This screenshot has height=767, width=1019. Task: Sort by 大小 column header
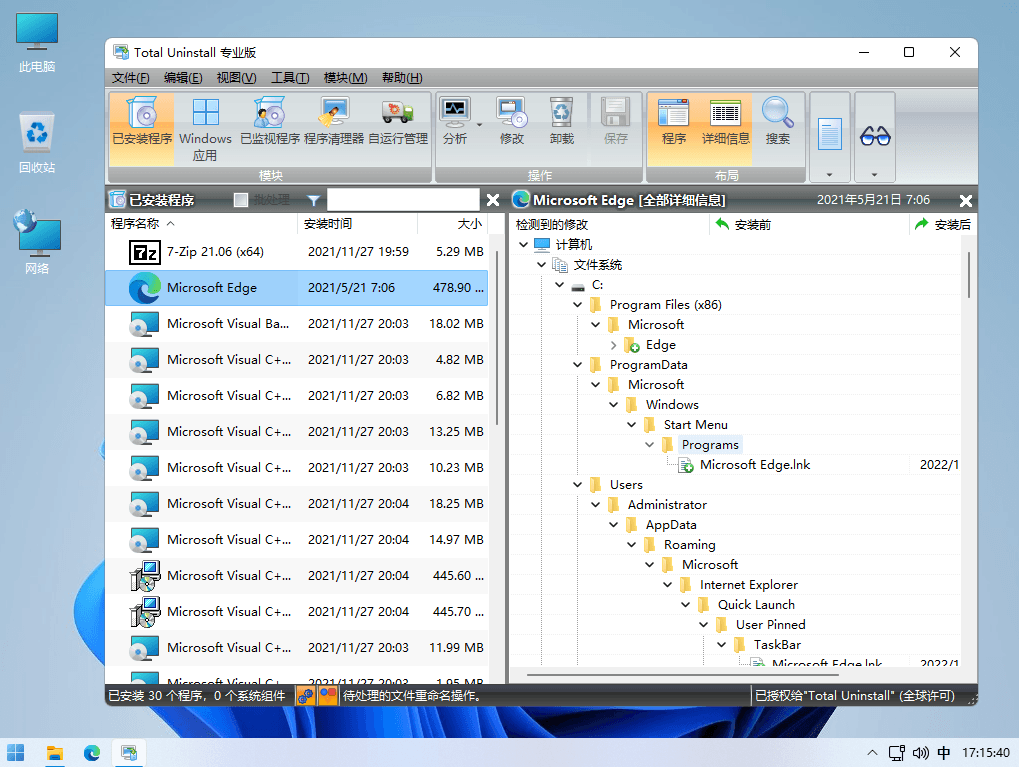coord(453,224)
